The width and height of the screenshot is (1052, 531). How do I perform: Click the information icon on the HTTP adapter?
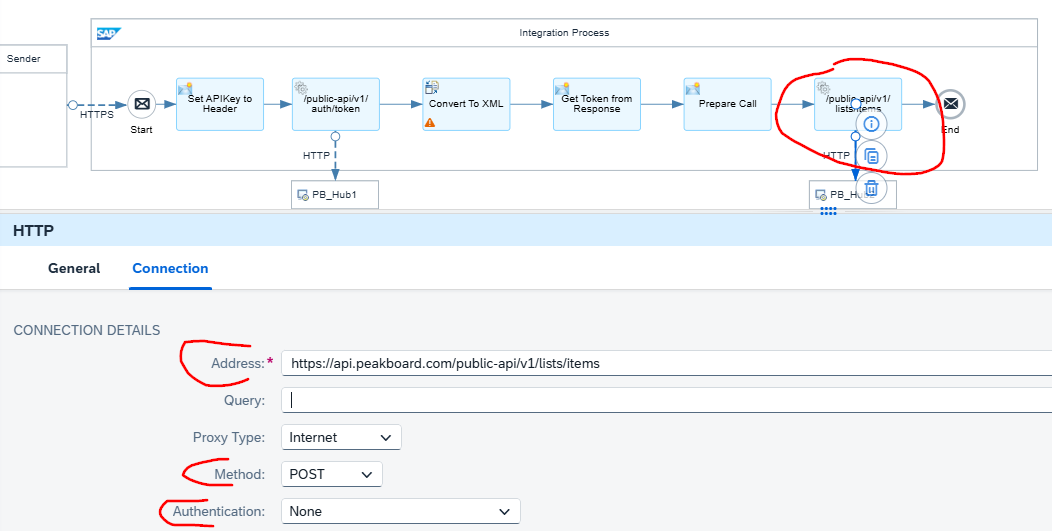tap(871, 124)
